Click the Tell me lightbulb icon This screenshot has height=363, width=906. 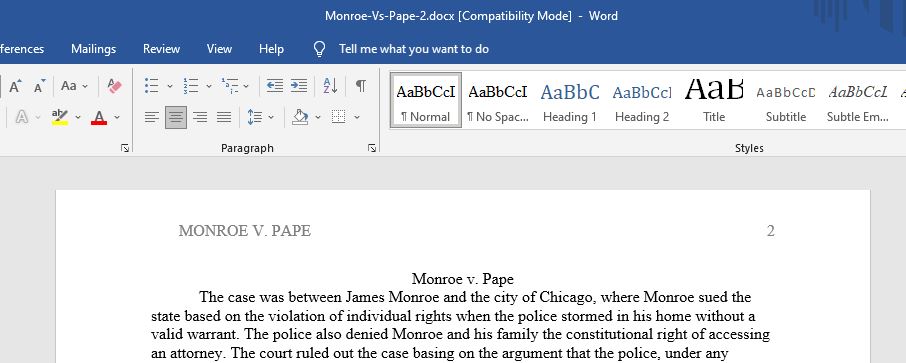(320, 49)
